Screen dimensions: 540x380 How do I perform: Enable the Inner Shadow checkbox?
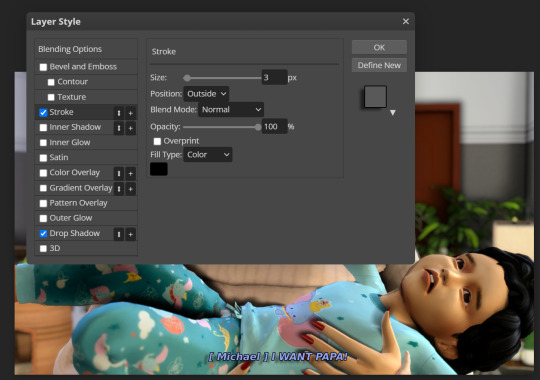coord(43,127)
